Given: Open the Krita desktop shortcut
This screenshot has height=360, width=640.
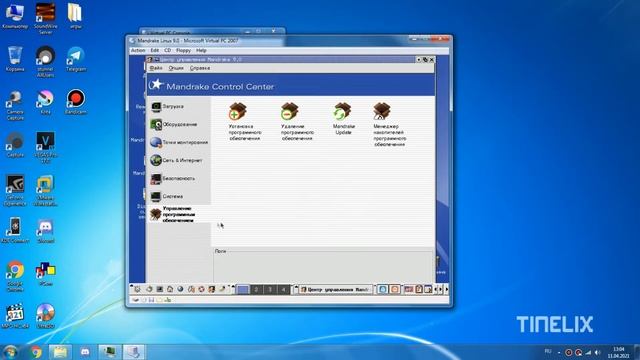Looking at the screenshot, I should [45, 102].
